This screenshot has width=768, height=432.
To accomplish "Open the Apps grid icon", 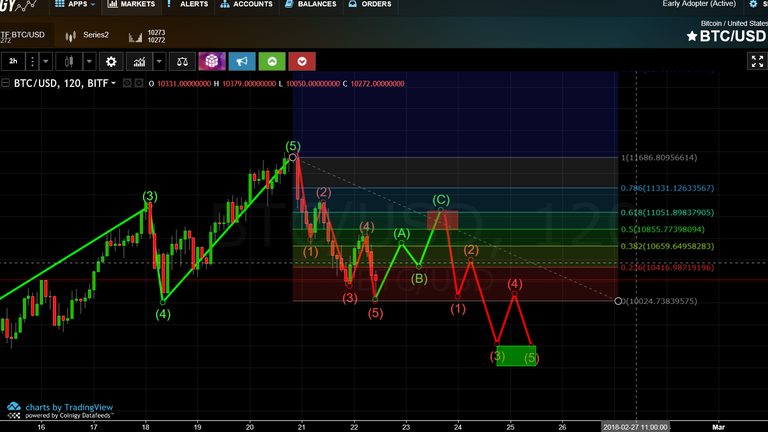I will pyautogui.click(x=60, y=4).
